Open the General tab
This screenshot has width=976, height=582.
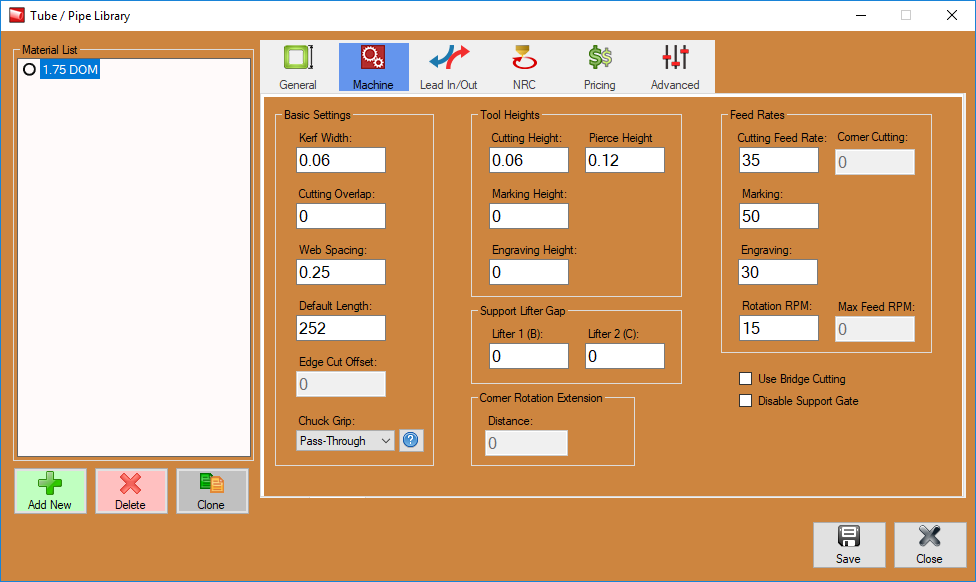tap(298, 67)
